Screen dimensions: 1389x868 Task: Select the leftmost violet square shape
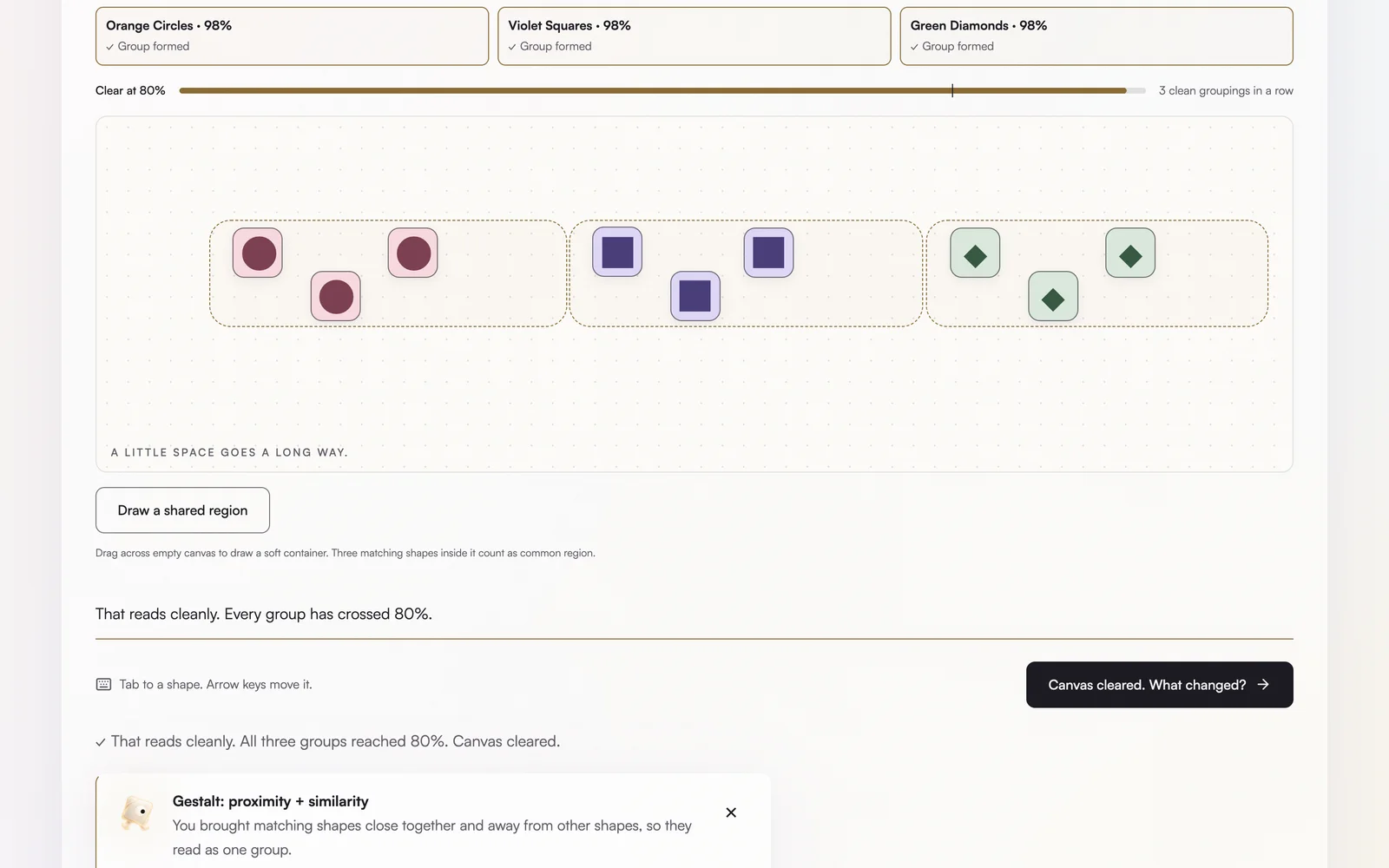point(617,253)
